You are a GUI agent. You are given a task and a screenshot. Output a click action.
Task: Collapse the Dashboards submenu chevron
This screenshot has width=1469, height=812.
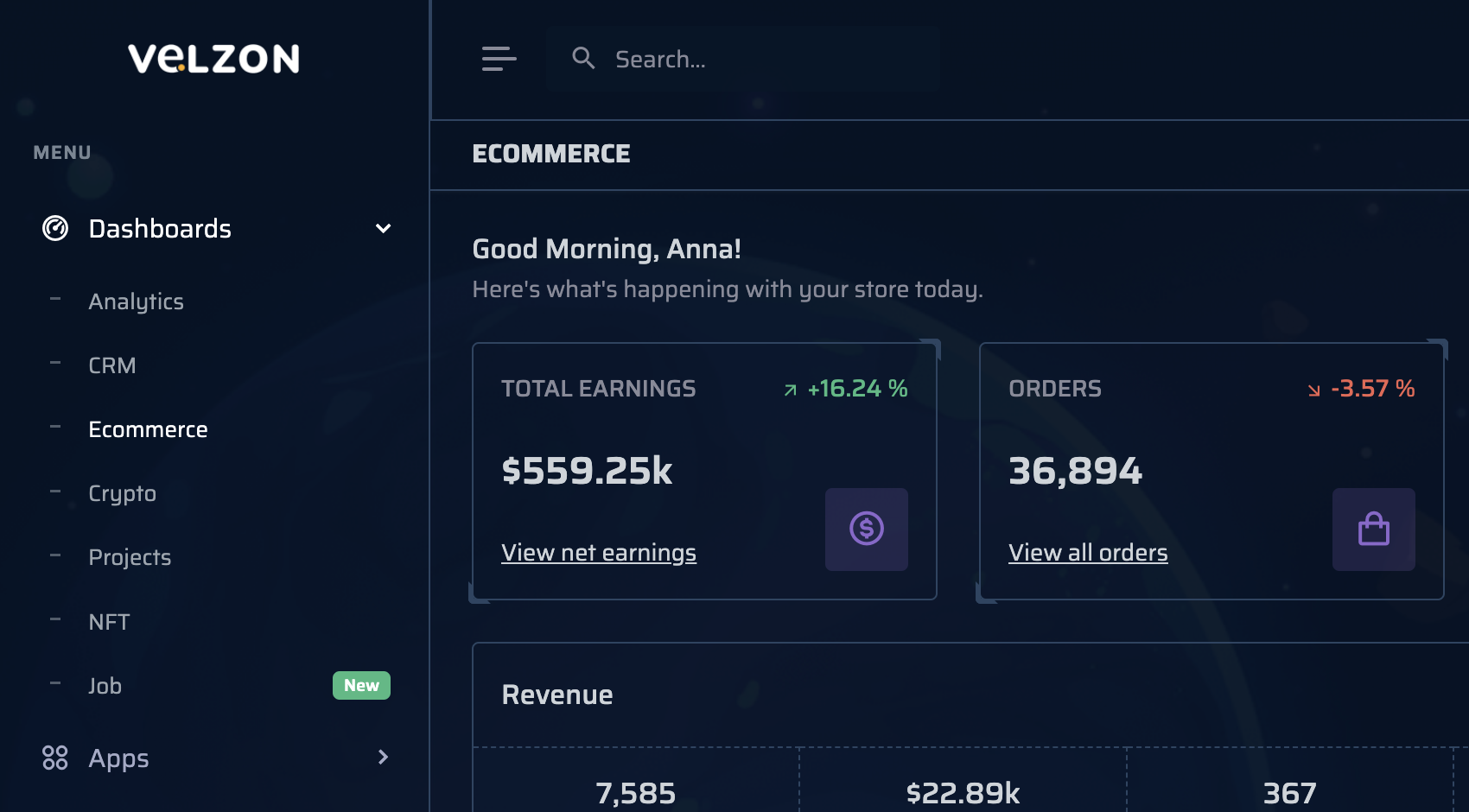click(383, 228)
